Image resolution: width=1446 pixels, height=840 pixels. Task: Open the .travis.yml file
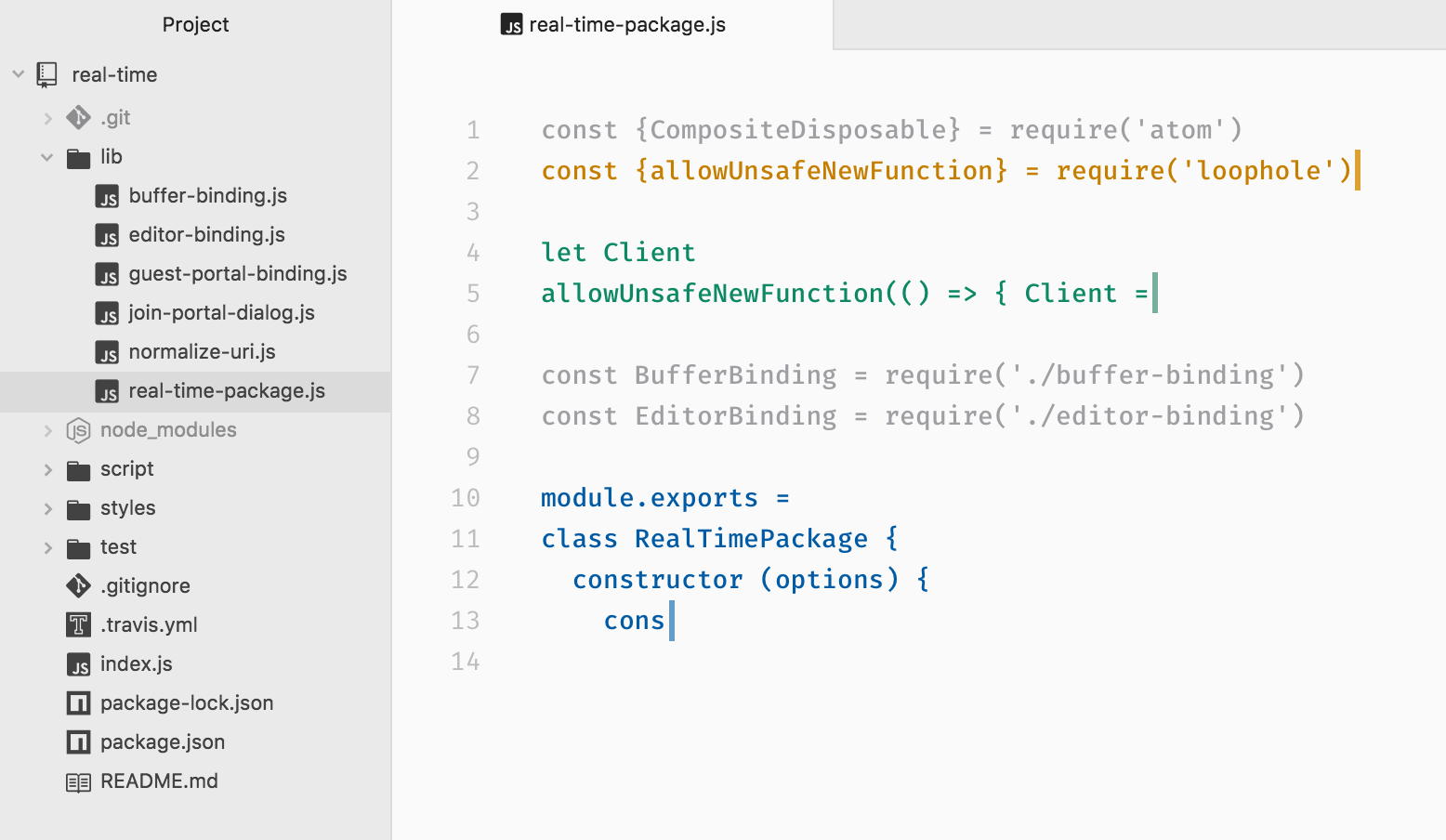(x=149, y=624)
